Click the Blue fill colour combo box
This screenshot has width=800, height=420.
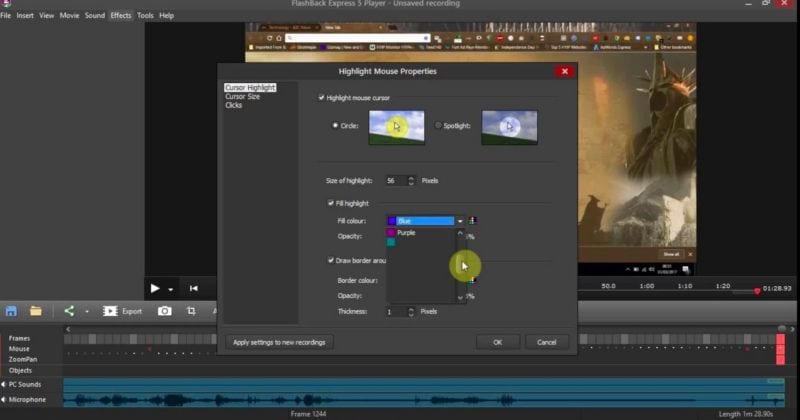pos(421,221)
